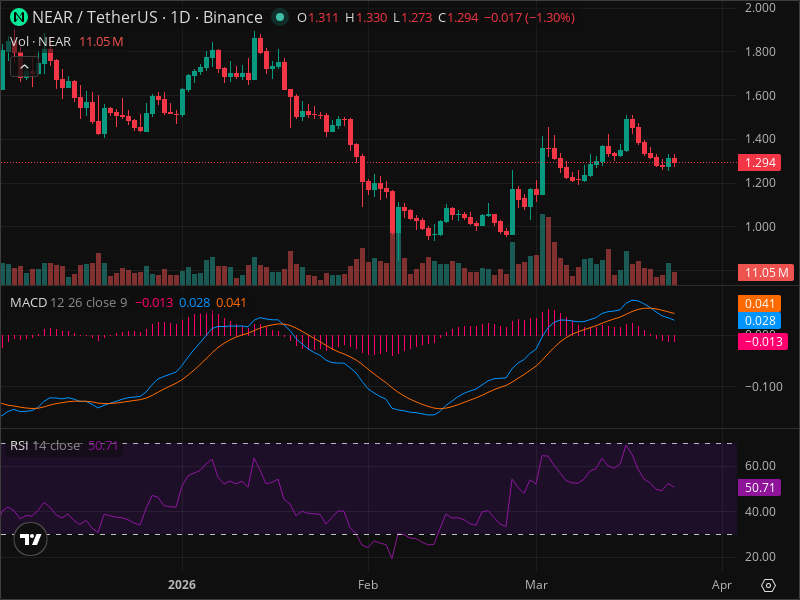This screenshot has width=800, height=600.
Task: Click the open price O1.311 in header
Action: pyautogui.click(x=317, y=18)
